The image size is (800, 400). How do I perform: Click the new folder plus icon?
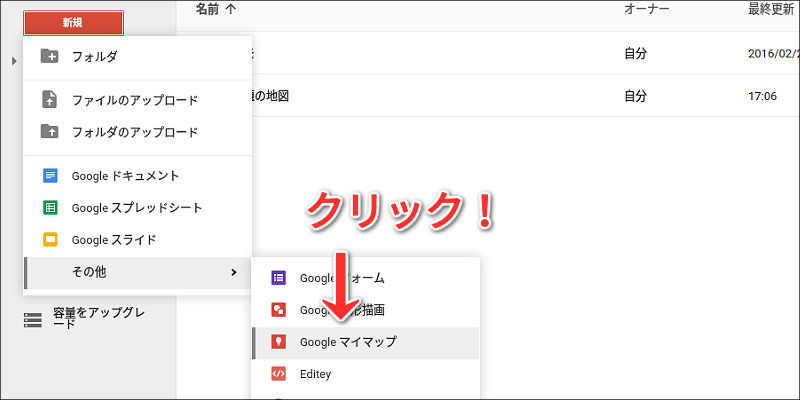click(49, 56)
